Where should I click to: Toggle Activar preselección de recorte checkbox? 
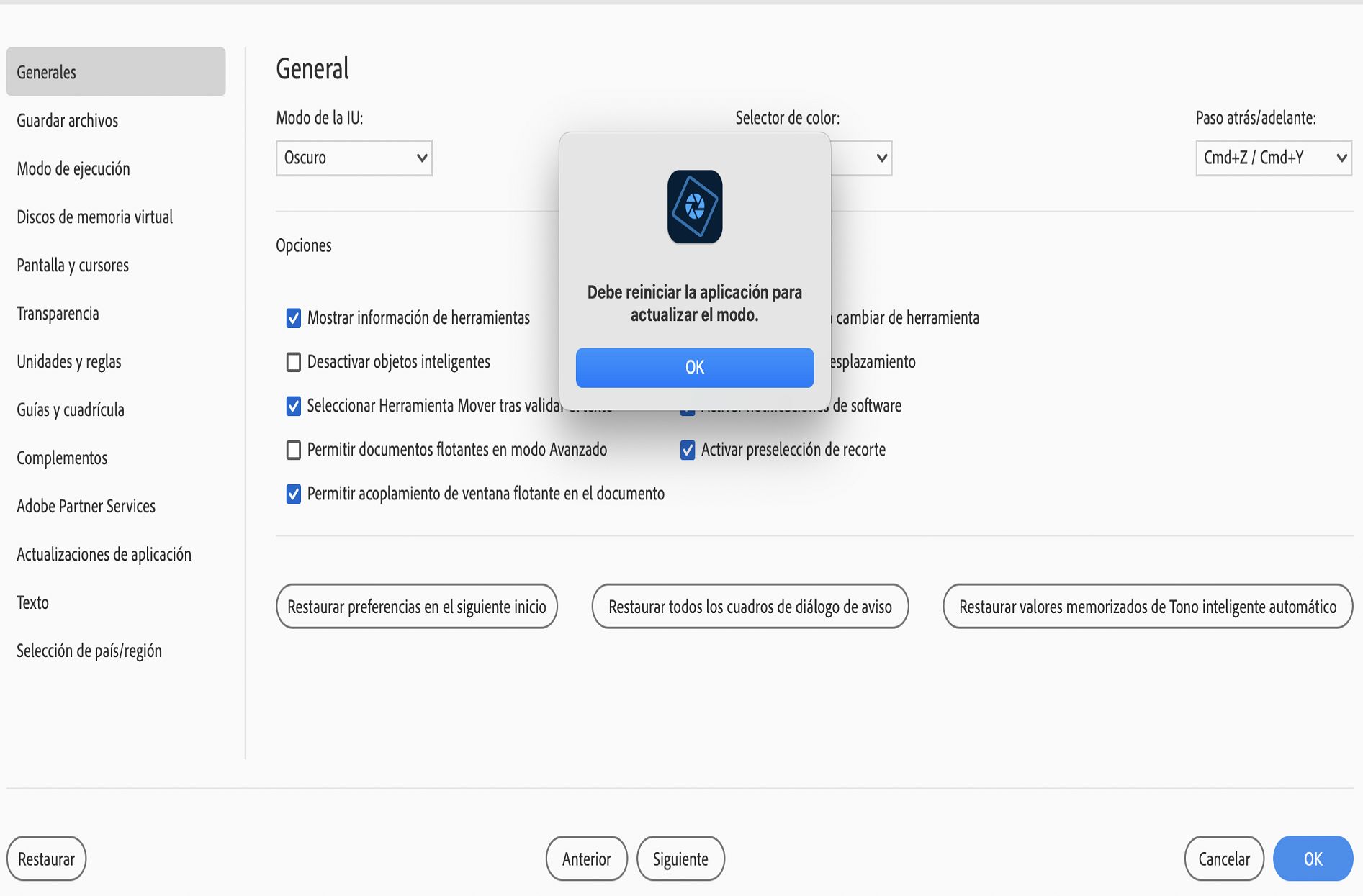tap(688, 450)
